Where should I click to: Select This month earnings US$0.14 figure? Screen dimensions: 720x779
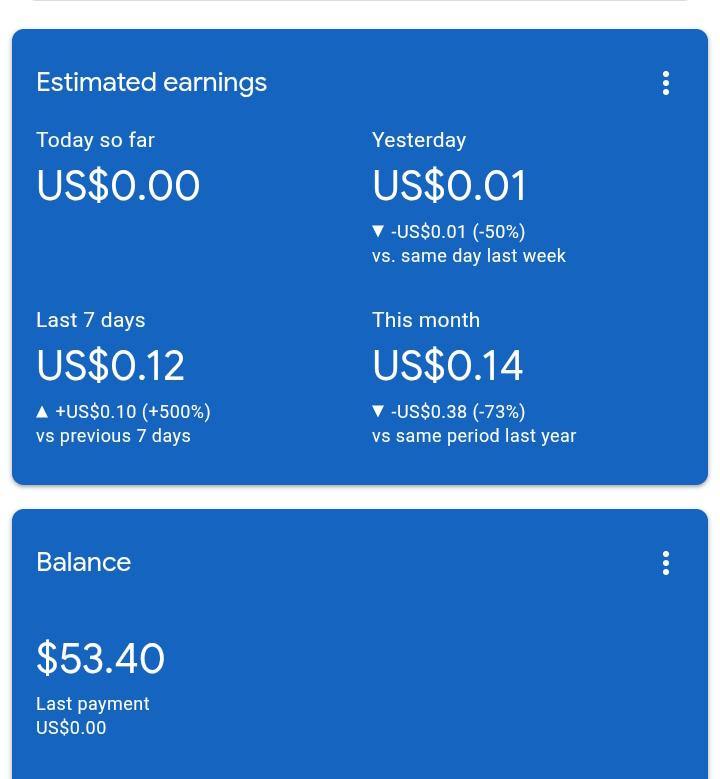pos(447,365)
